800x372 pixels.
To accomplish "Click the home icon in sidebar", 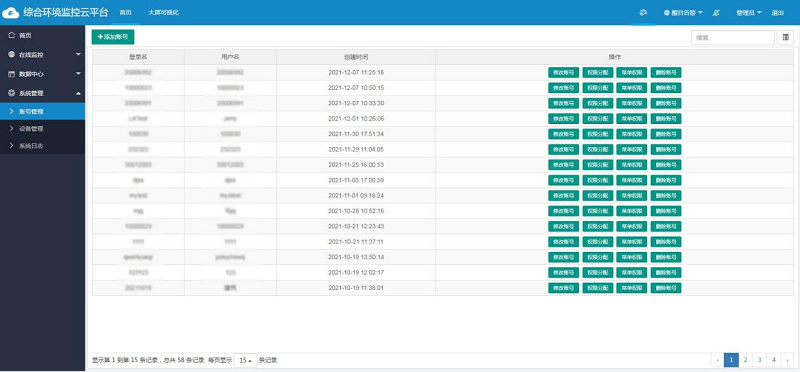I will click(x=11, y=35).
